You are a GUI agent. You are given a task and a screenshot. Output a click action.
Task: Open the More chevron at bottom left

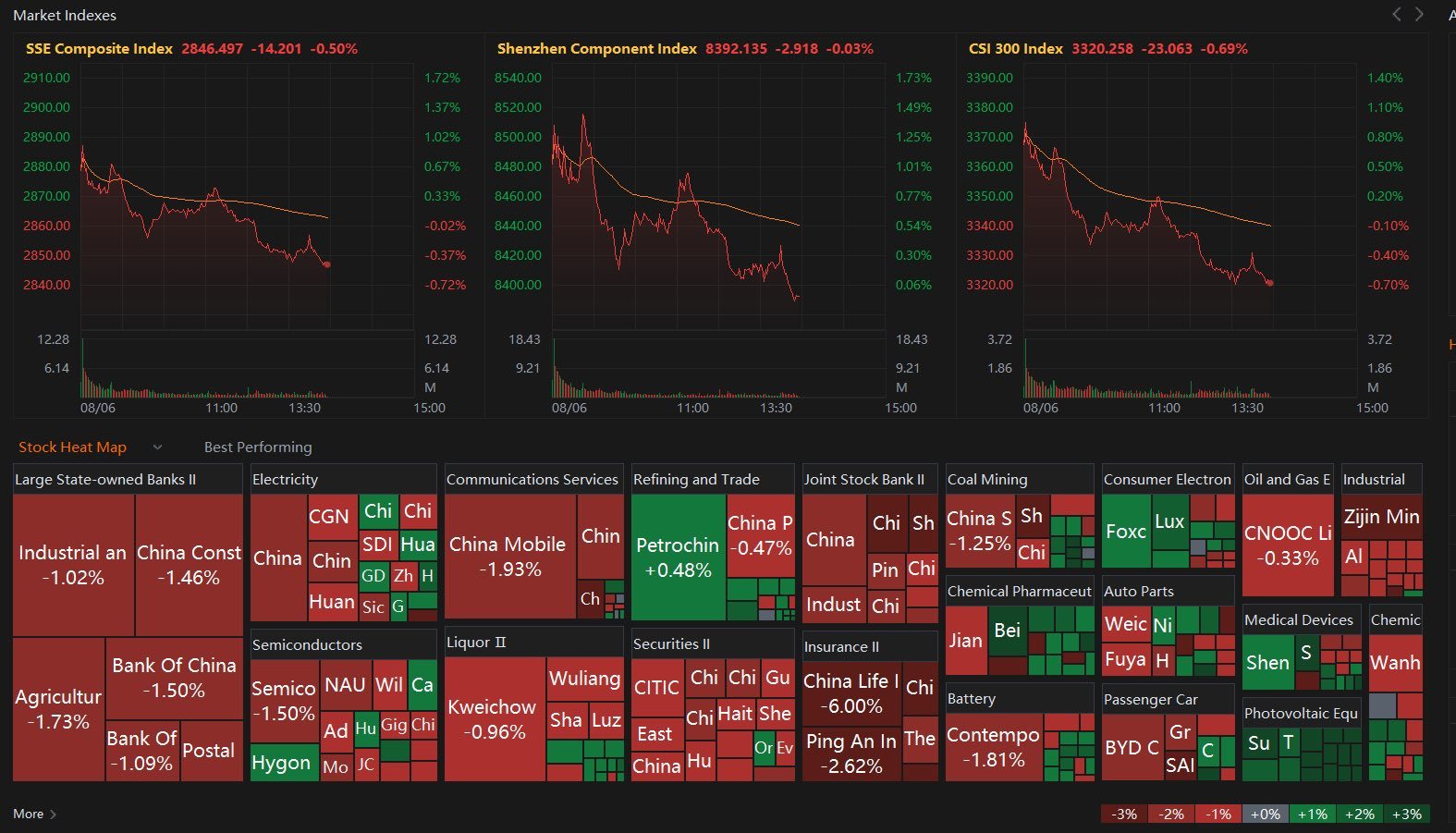pos(53,815)
